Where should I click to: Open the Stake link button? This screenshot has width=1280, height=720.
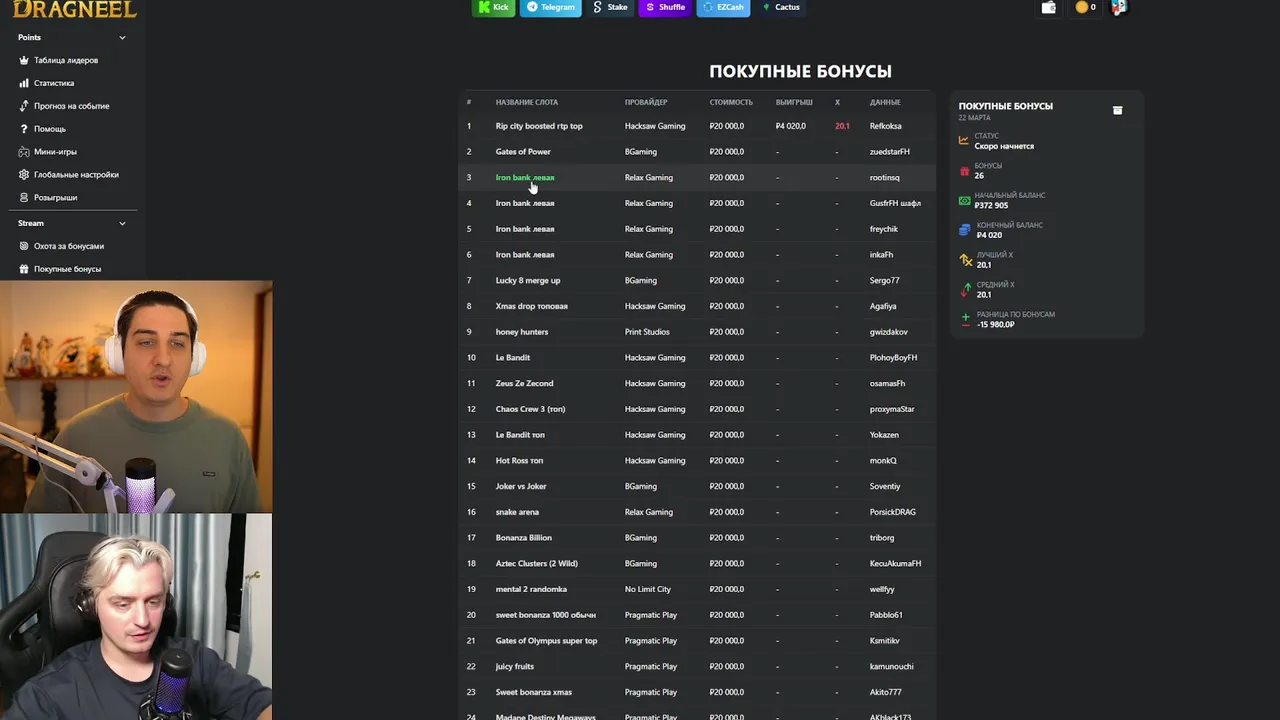coord(611,7)
